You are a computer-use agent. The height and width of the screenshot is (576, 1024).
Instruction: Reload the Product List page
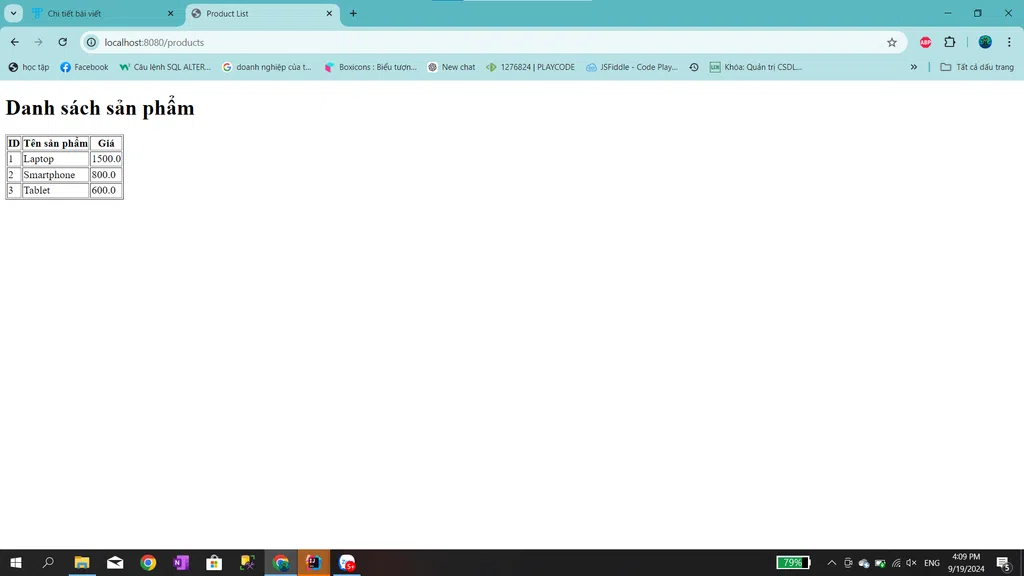click(x=63, y=42)
